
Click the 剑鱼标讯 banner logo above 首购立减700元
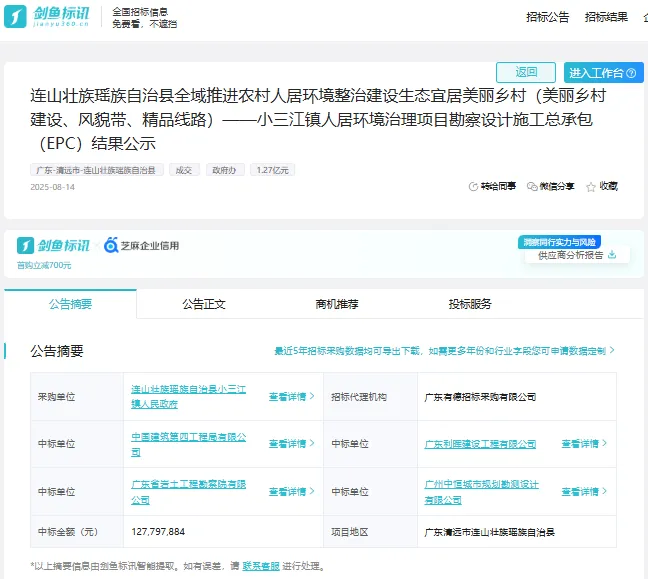[54, 245]
